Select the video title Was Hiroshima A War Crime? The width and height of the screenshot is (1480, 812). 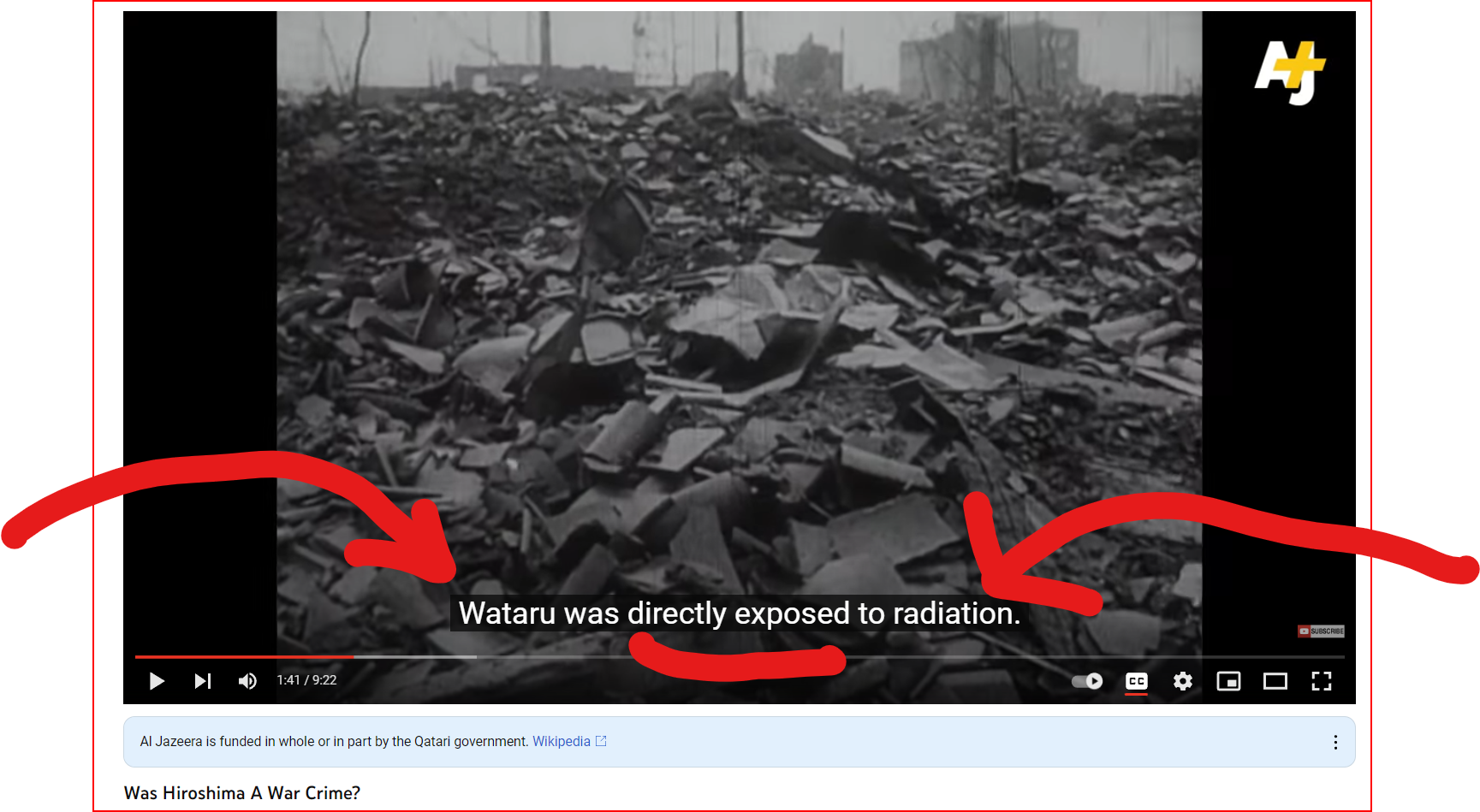point(242,793)
